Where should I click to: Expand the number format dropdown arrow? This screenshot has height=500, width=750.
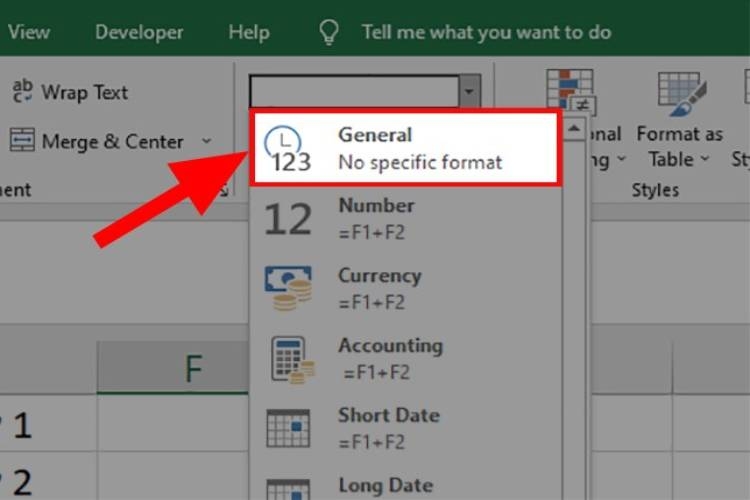point(470,93)
